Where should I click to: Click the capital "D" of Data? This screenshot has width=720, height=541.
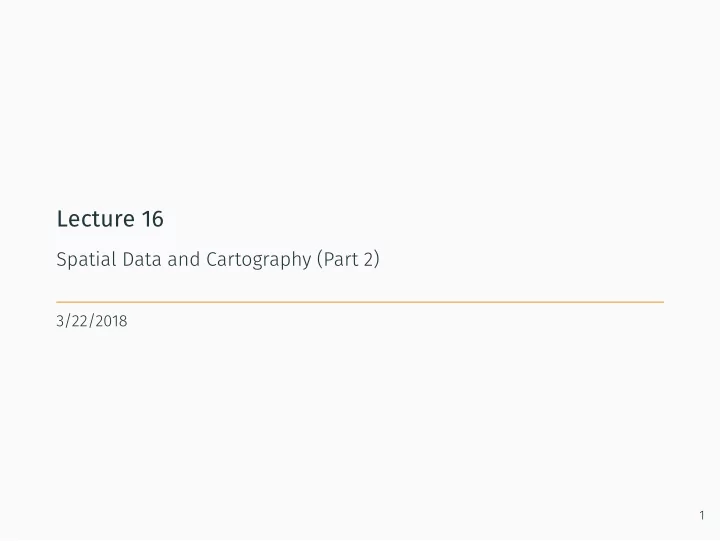click(x=128, y=259)
